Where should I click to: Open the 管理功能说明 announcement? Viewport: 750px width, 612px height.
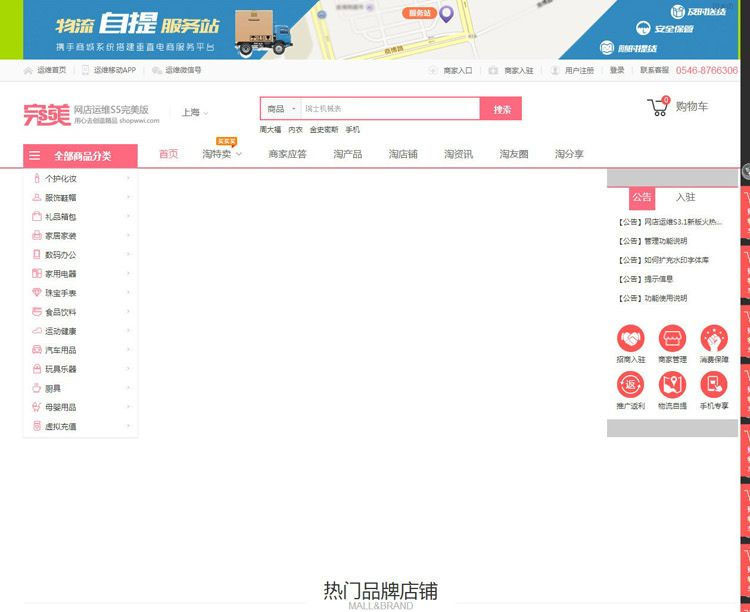pyautogui.click(x=652, y=241)
